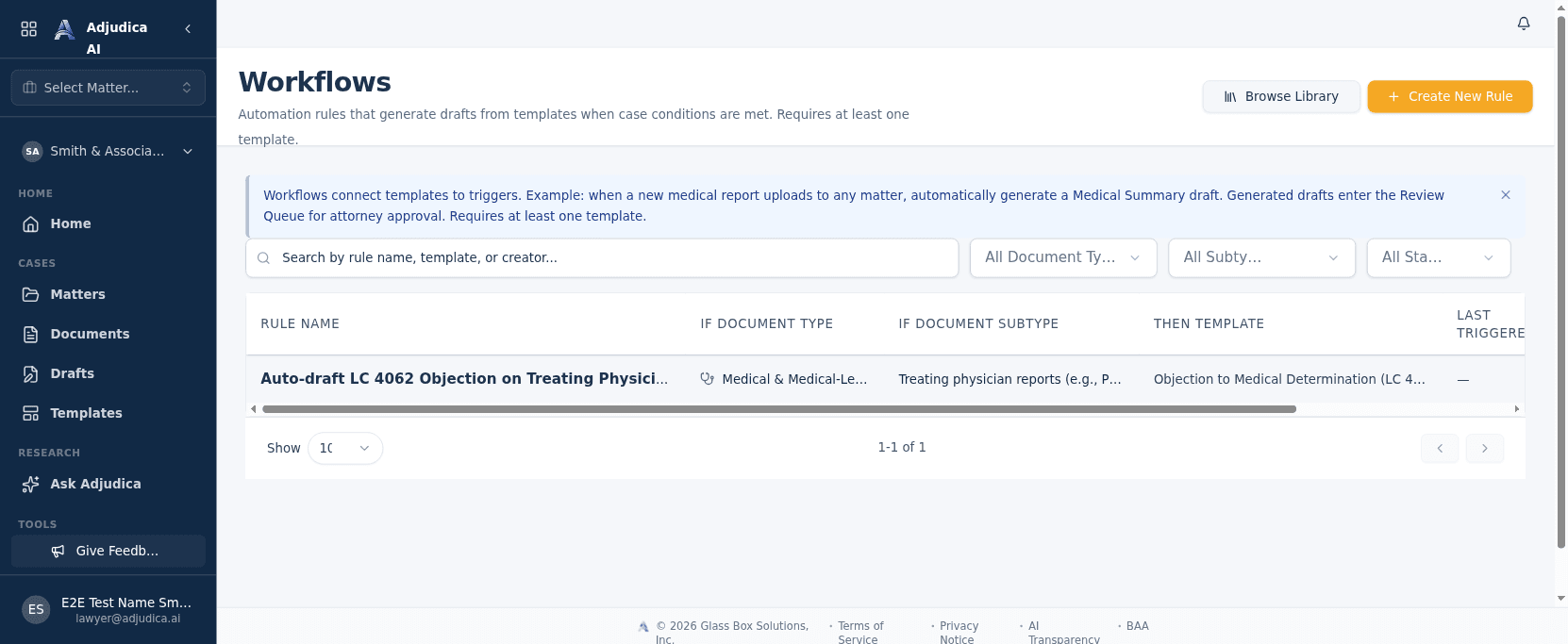This screenshot has width=1568, height=644.
Task: Click the magnifier icon in the search box
Action: point(264,258)
